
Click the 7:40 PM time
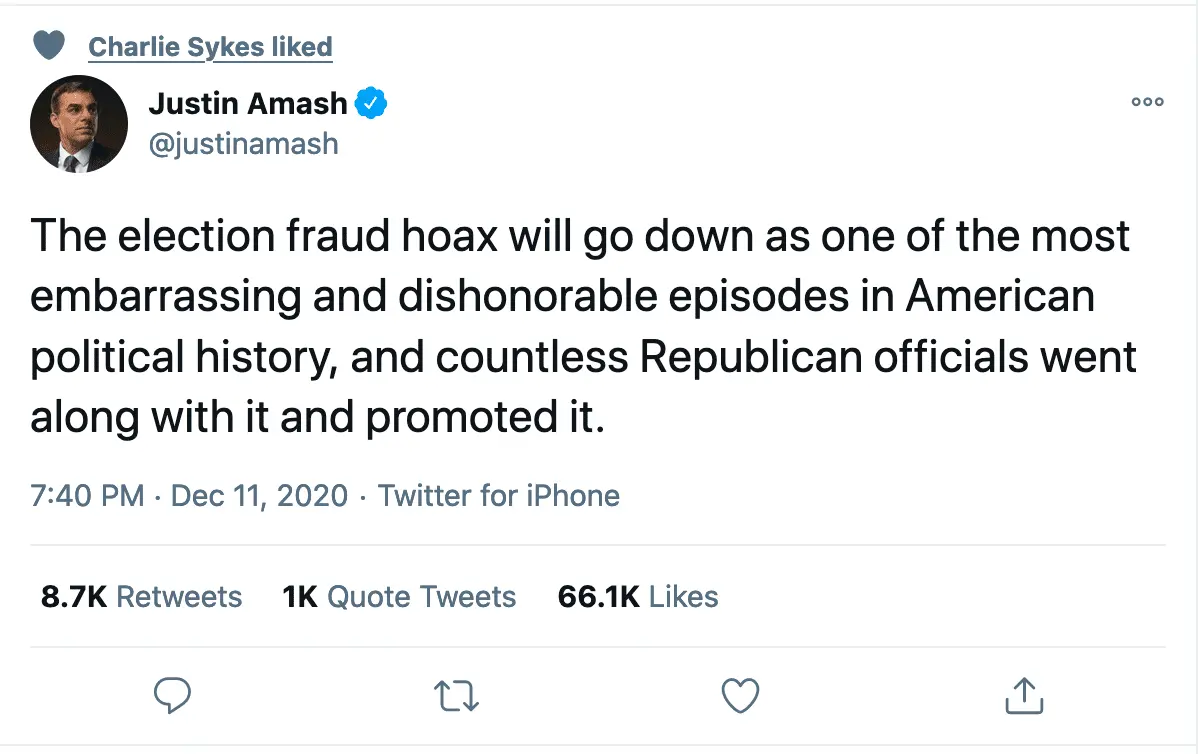click(87, 496)
